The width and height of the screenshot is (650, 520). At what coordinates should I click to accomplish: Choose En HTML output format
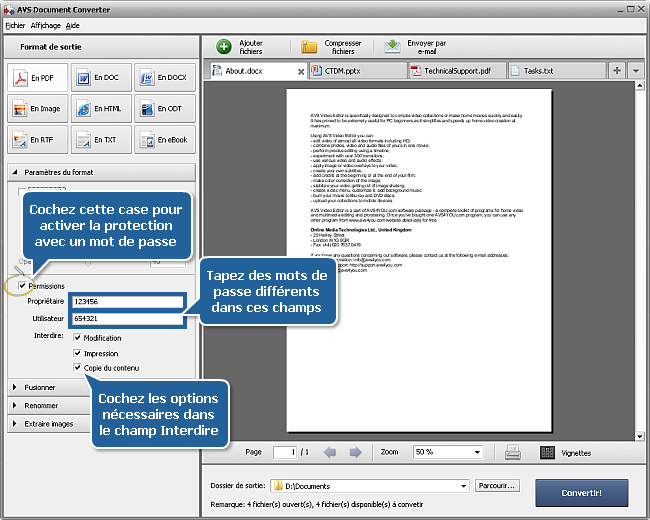[x=101, y=109]
